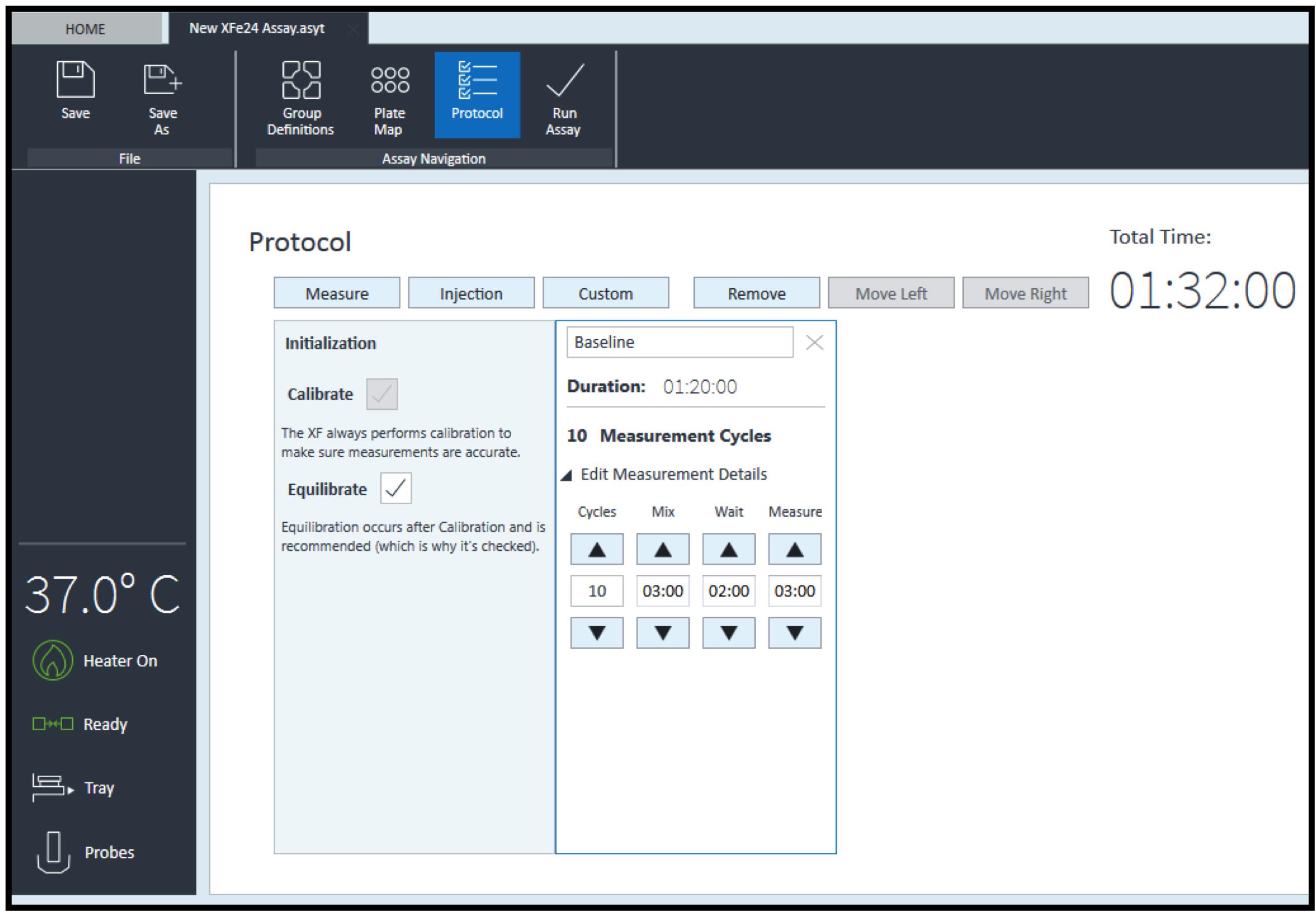Click the Initialization heading

(331, 343)
